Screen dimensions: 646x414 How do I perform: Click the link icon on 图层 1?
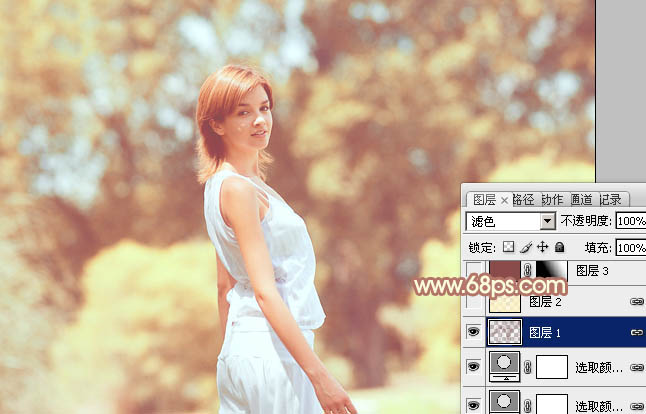(x=636, y=331)
